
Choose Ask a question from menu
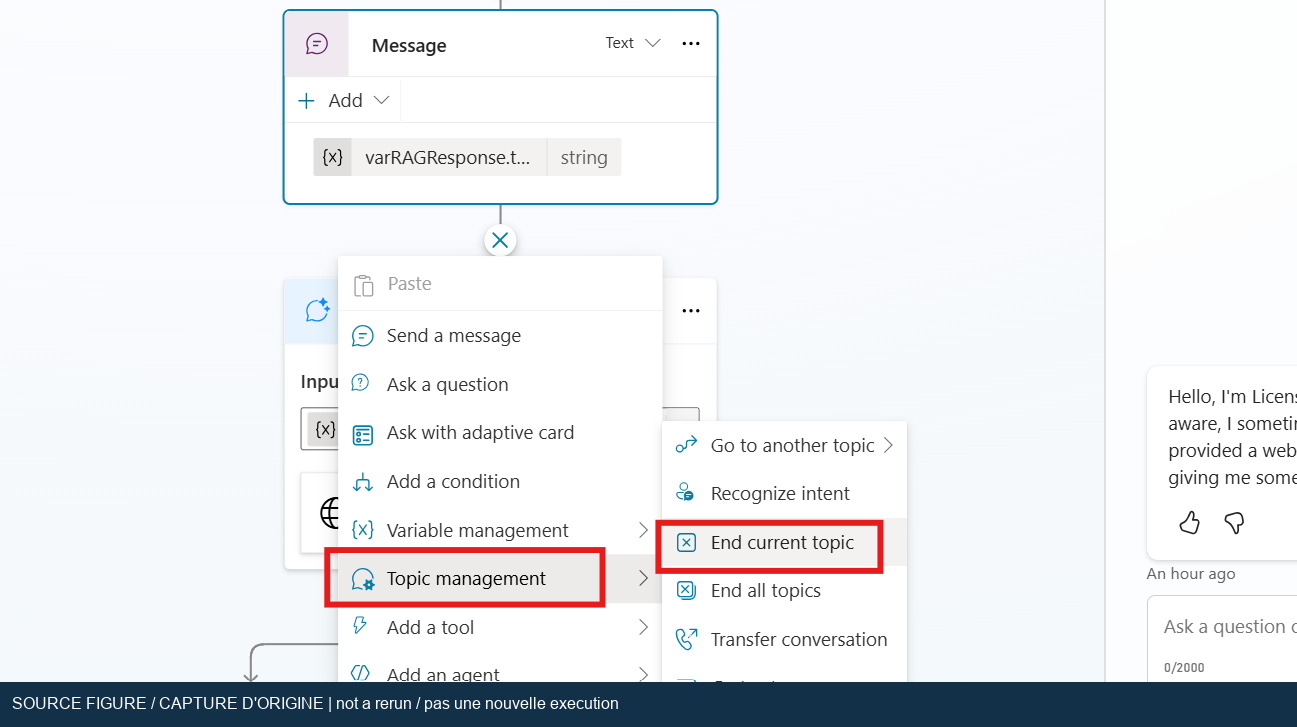point(500,384)
